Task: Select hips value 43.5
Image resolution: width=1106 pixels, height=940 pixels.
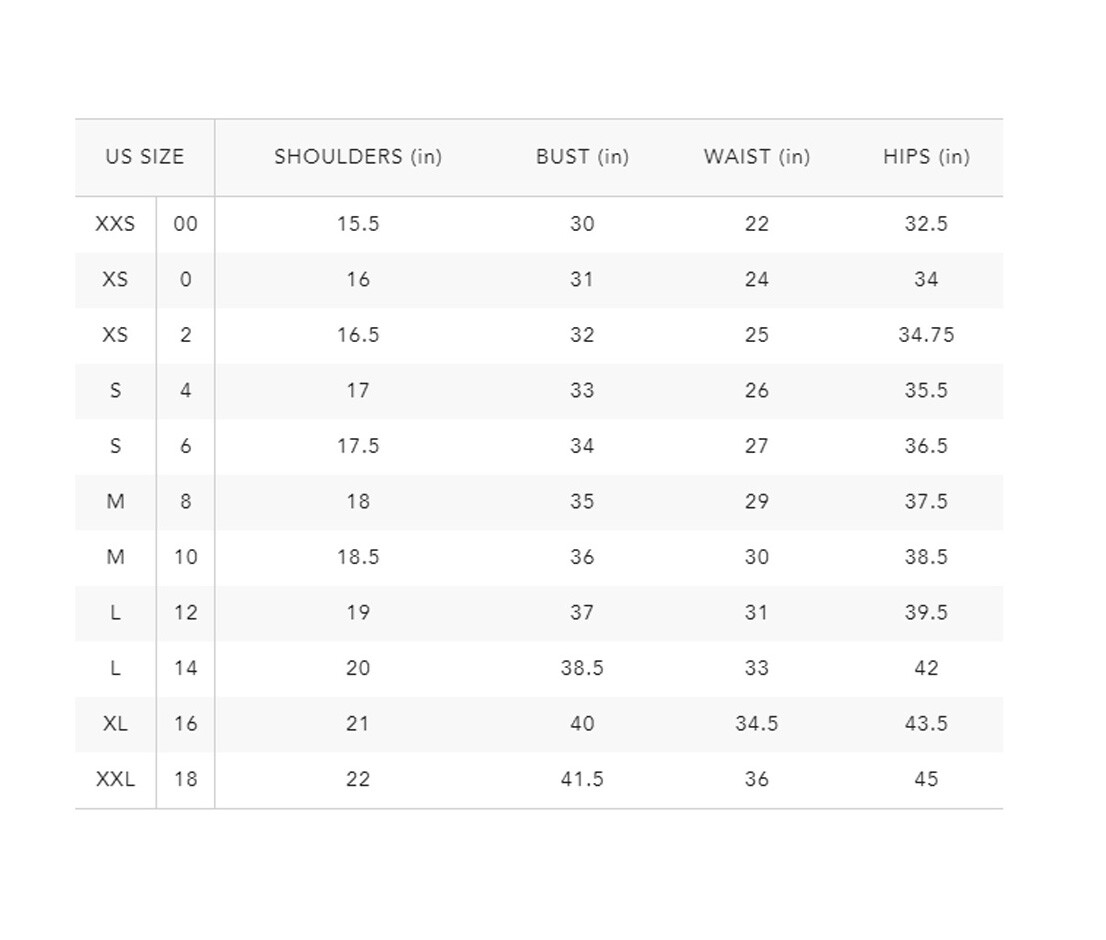Action: pyautogui.click(x=926, y=724)
